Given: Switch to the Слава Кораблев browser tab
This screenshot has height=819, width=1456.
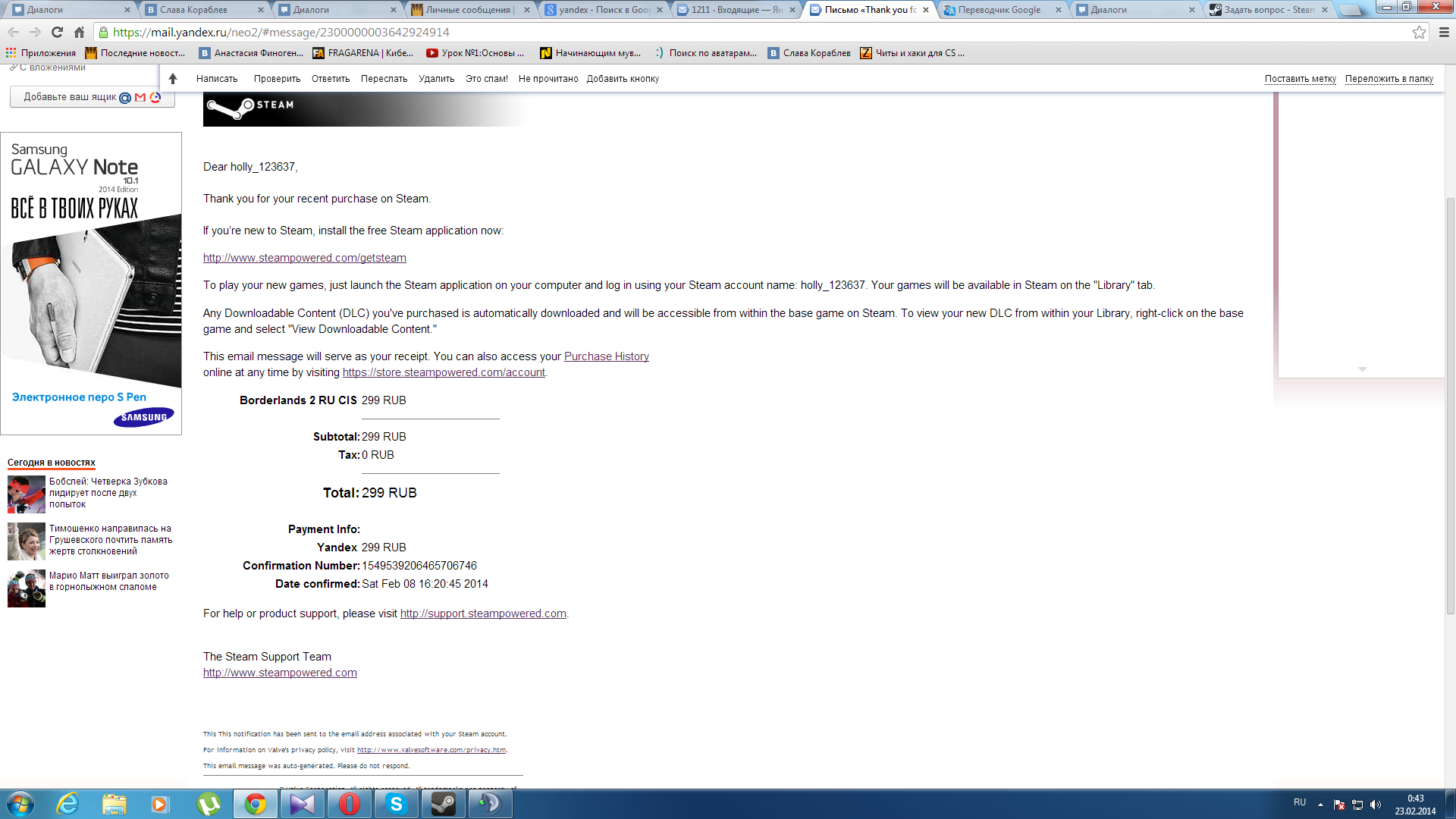Looking at the screenshot, I should click(203, 10).
